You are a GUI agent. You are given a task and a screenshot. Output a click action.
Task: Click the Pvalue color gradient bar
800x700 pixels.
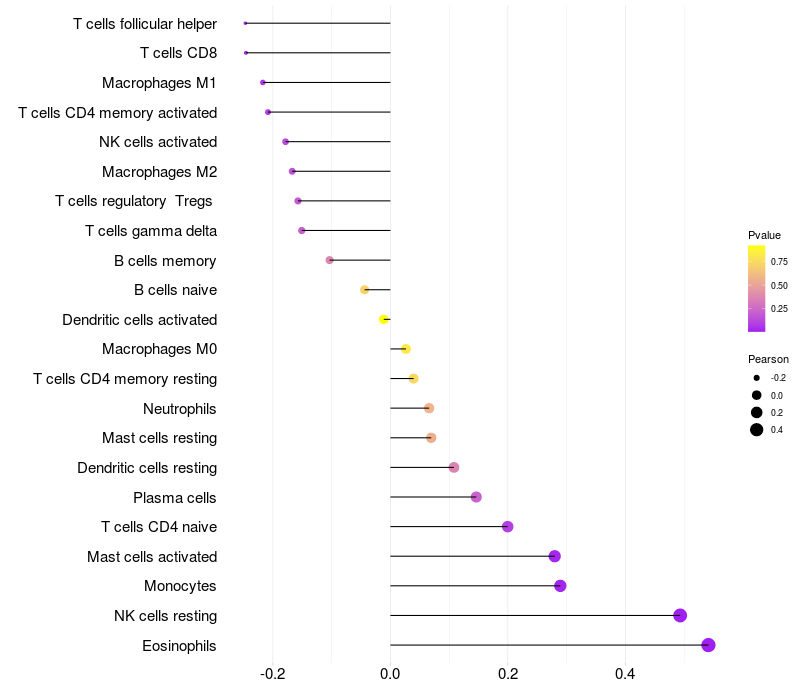pos(756,288)
